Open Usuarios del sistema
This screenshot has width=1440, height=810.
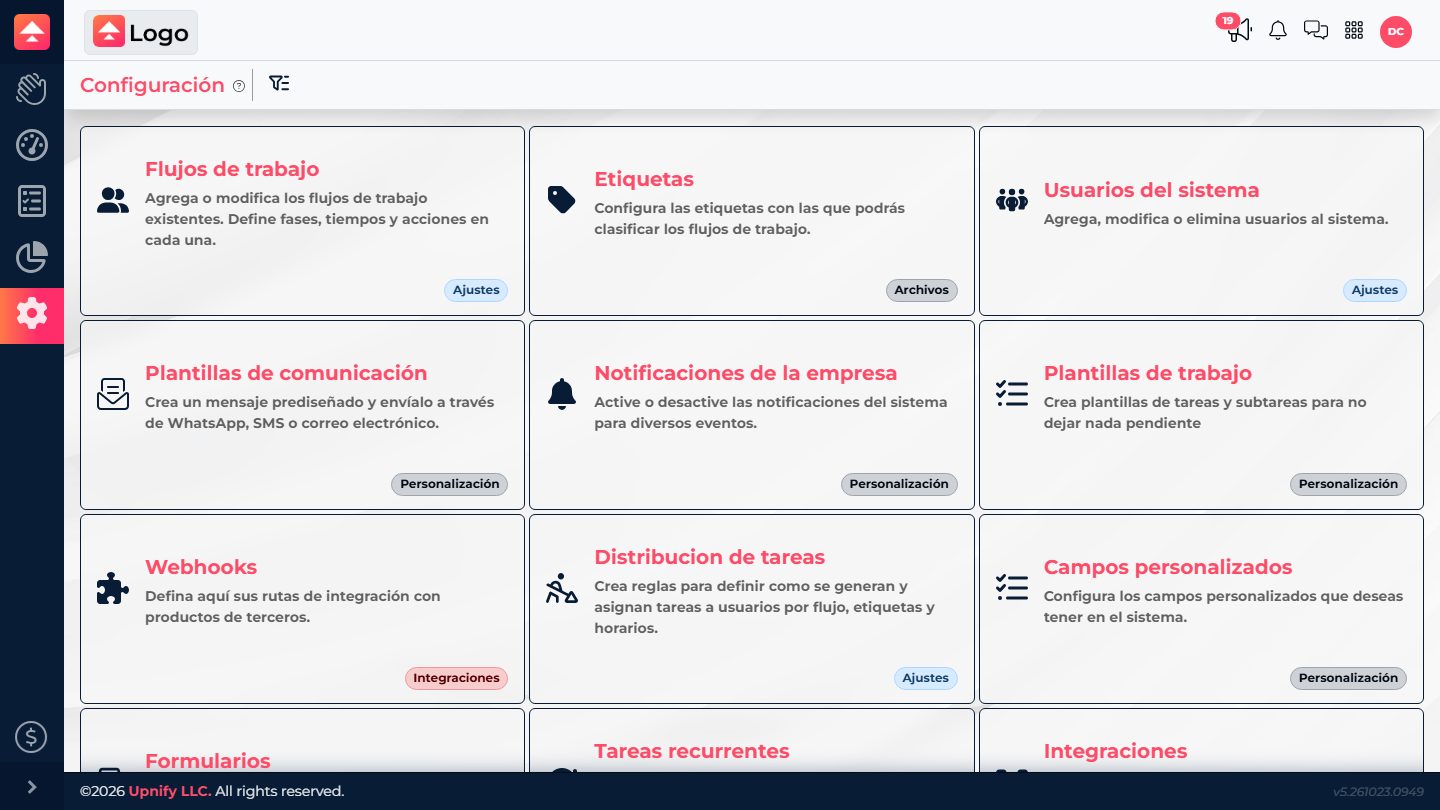[x=1201, y=221]
